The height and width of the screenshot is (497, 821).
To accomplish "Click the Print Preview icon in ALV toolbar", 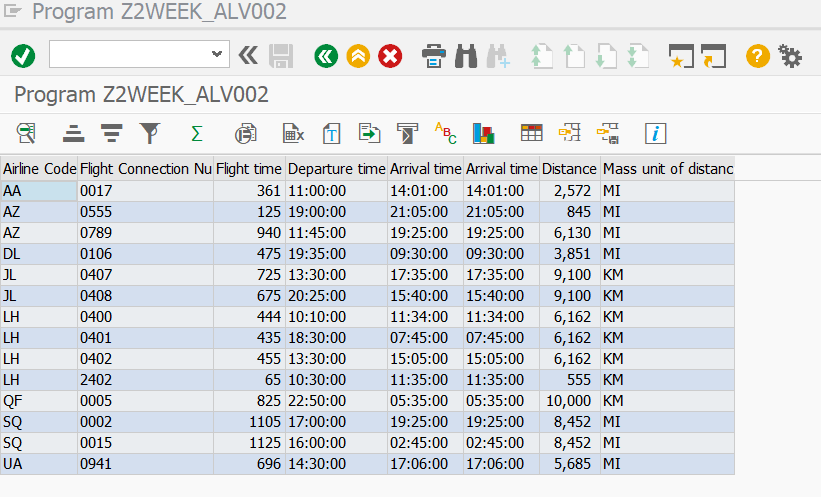I will (x=246, y=134).
